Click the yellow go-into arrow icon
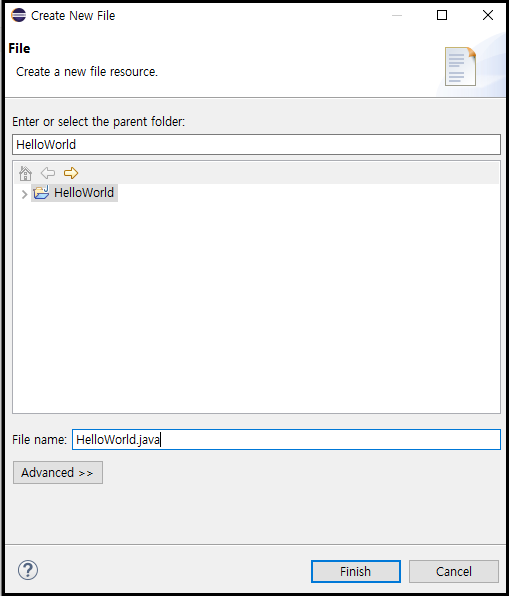509x596 pixels. (71, 173)
